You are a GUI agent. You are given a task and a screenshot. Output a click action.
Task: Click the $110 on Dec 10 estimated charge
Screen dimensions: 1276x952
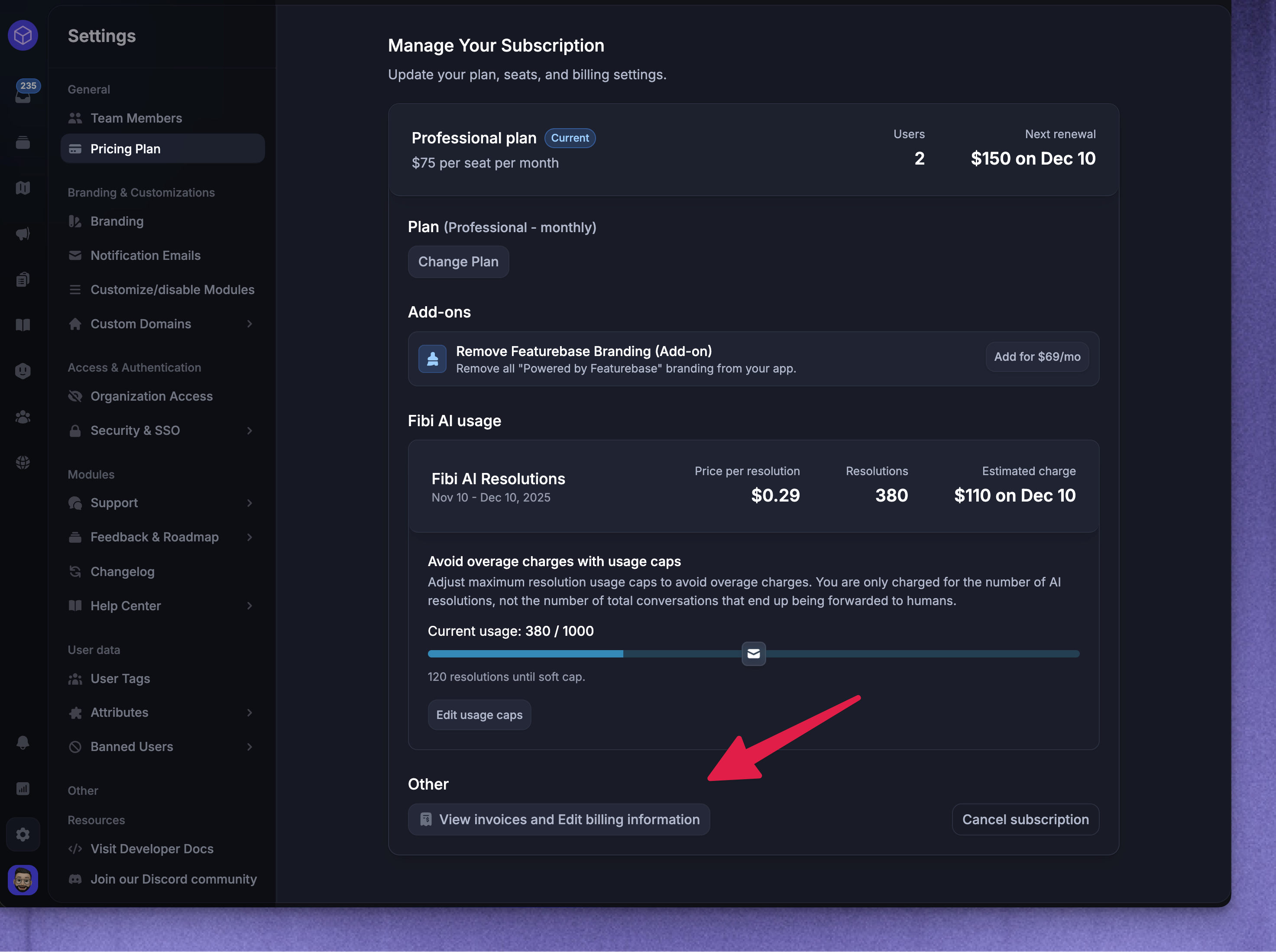point(1014,495)
